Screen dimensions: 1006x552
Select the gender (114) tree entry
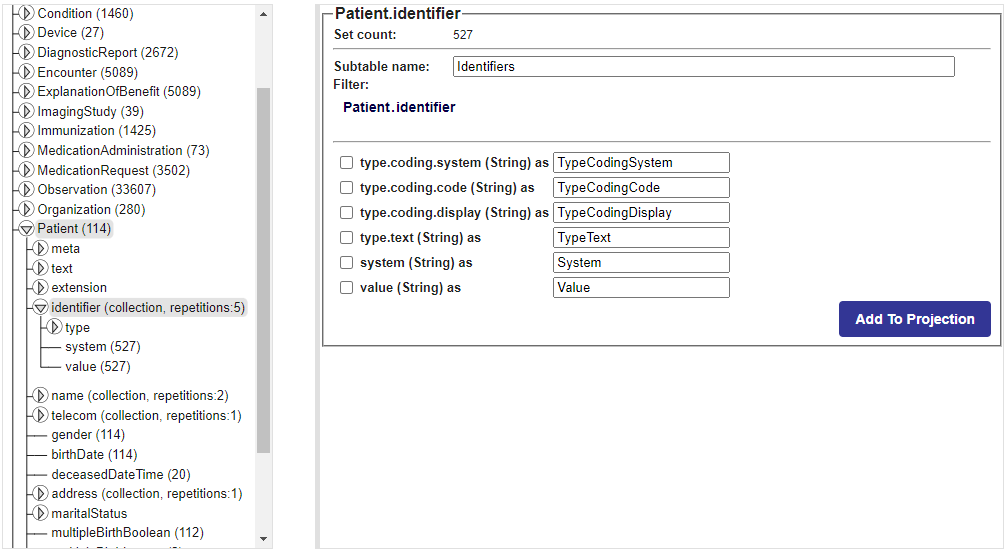pyautogui.click(x=88, y=435)
